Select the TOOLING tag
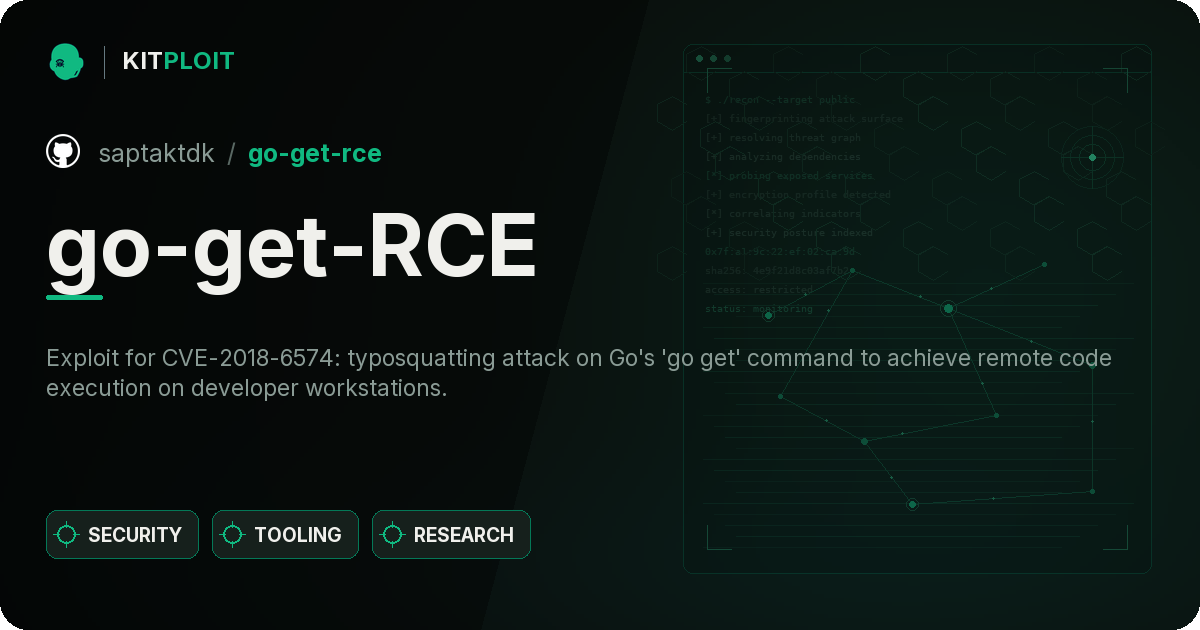Image resolution: width=1200 pixels, height=630 pixels. click(285, 534)
